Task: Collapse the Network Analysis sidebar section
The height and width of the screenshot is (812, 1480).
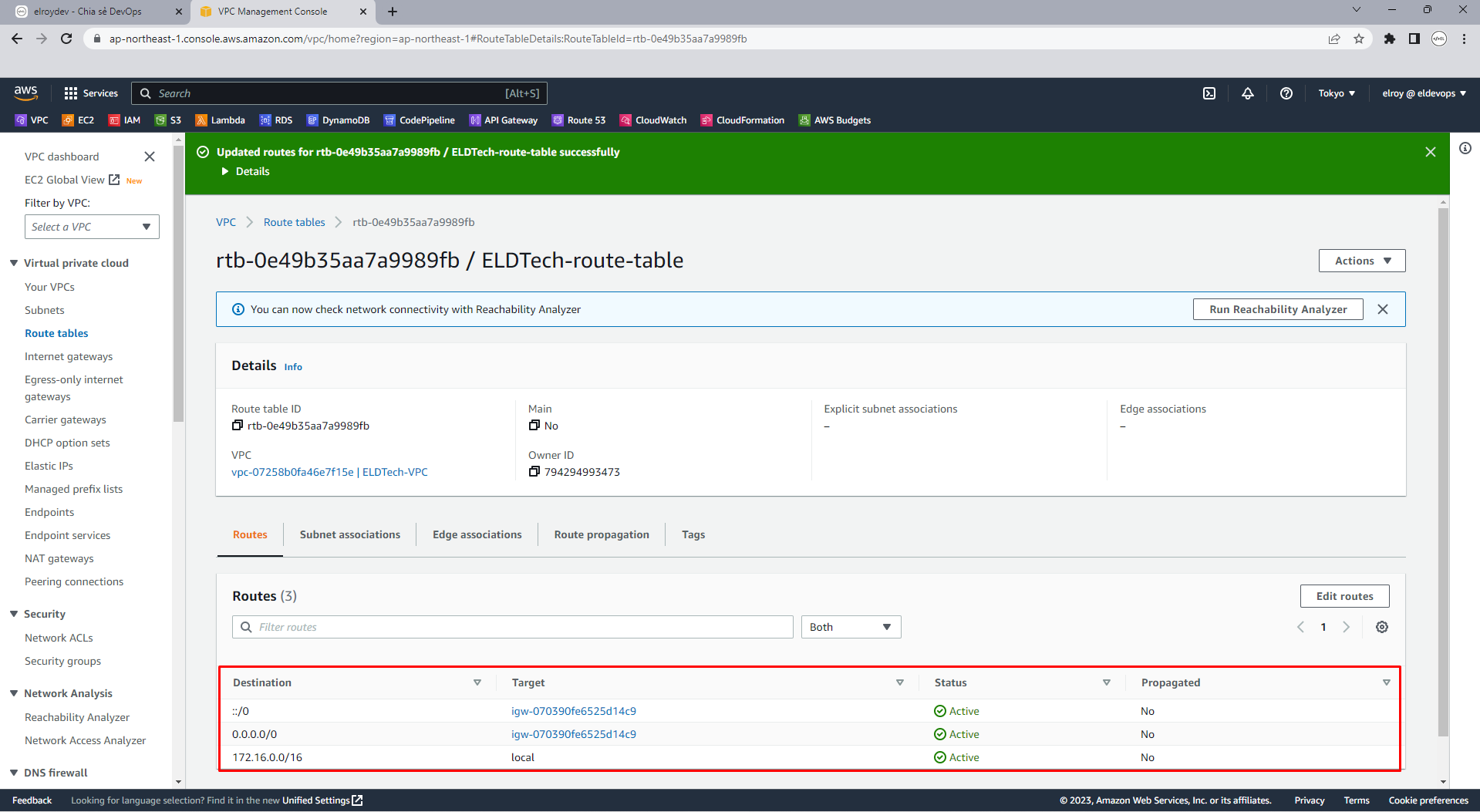Action: tap(14, 693)
